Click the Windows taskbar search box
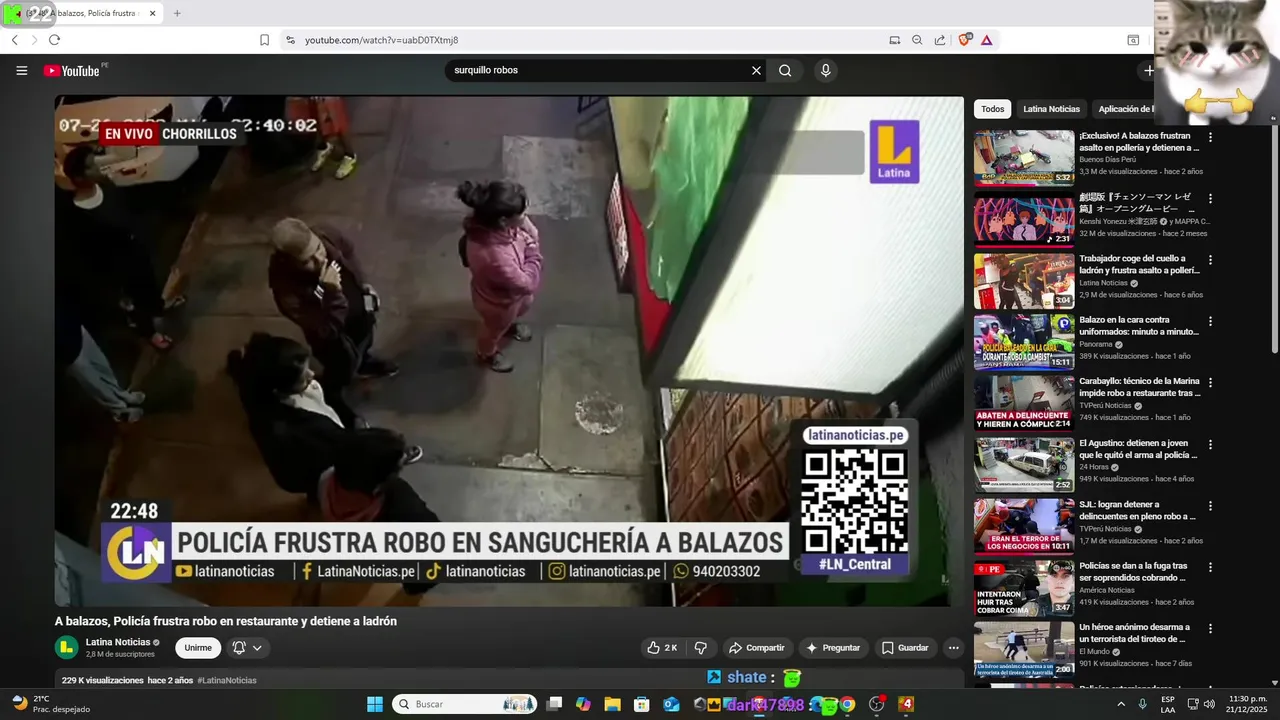Viewport: 1280px width, 720px height. 466,704
